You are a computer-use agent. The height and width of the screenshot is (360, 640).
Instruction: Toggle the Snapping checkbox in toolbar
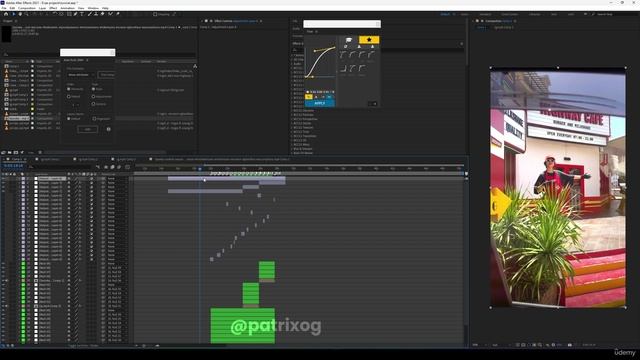pos(155,14)
